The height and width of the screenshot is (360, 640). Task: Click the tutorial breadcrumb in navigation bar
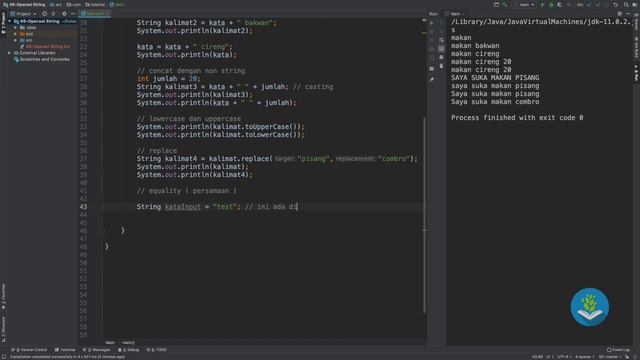pos(95,4)
